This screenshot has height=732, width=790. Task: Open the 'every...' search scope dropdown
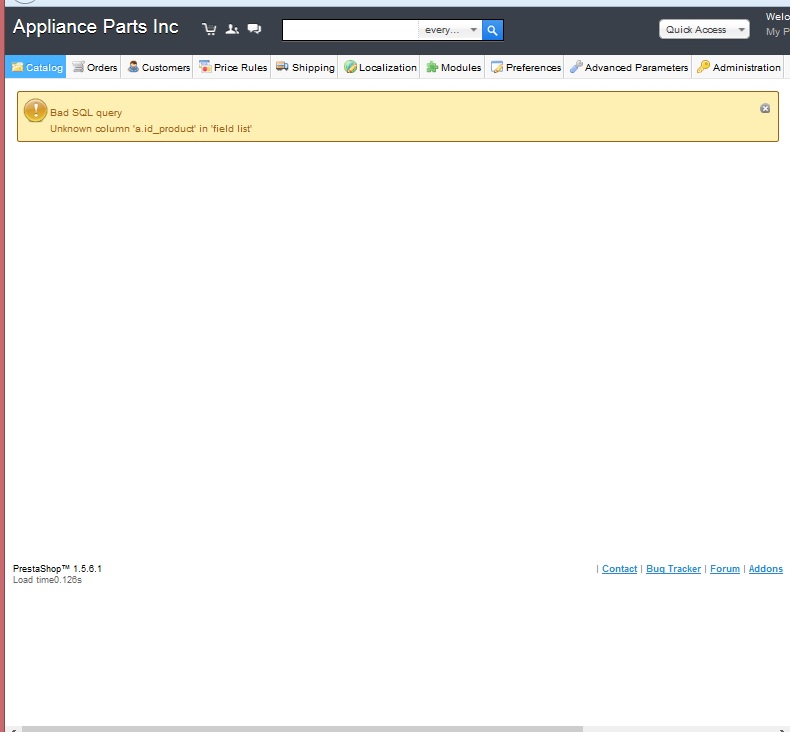pos(450,30)
